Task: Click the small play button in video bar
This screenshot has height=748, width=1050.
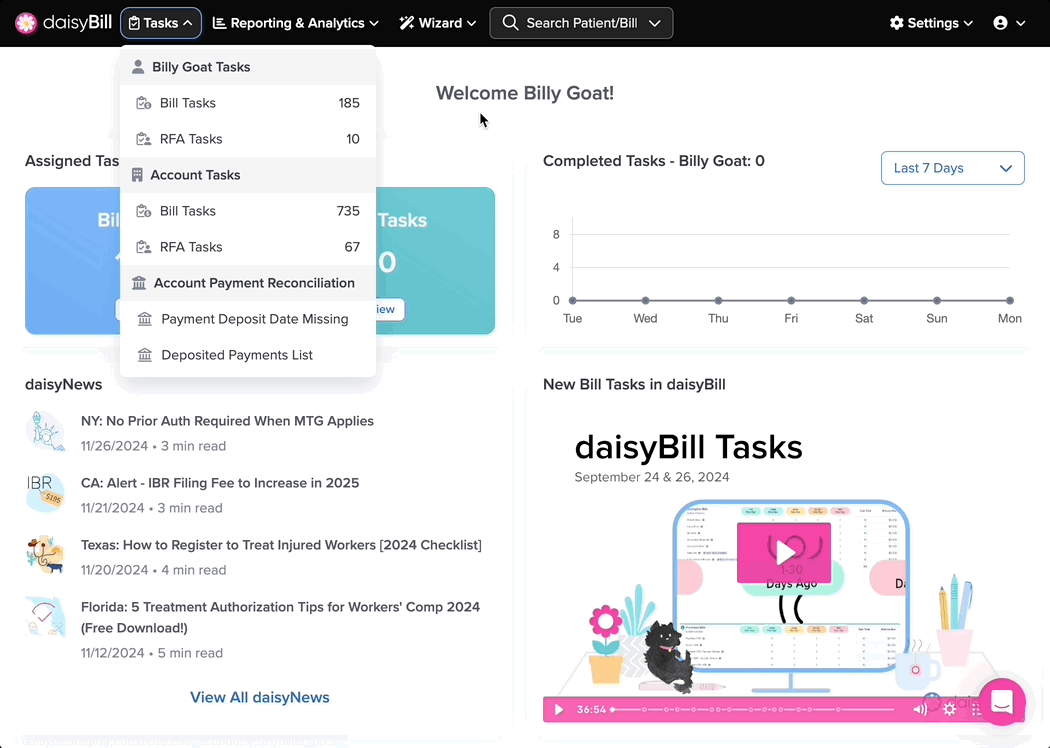Action: click(559, 709)
